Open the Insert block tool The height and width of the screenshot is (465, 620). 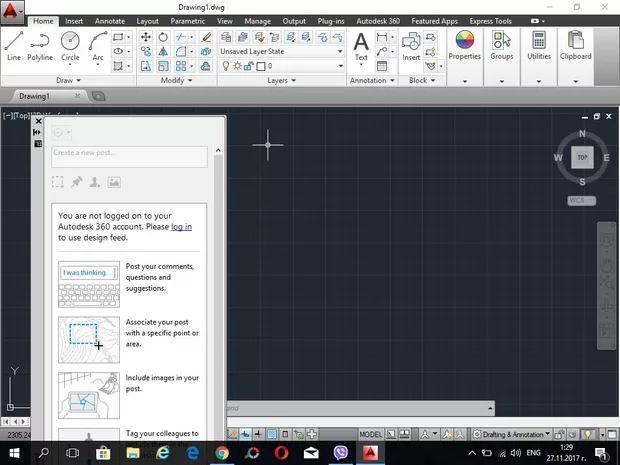[x=411, y=45]
